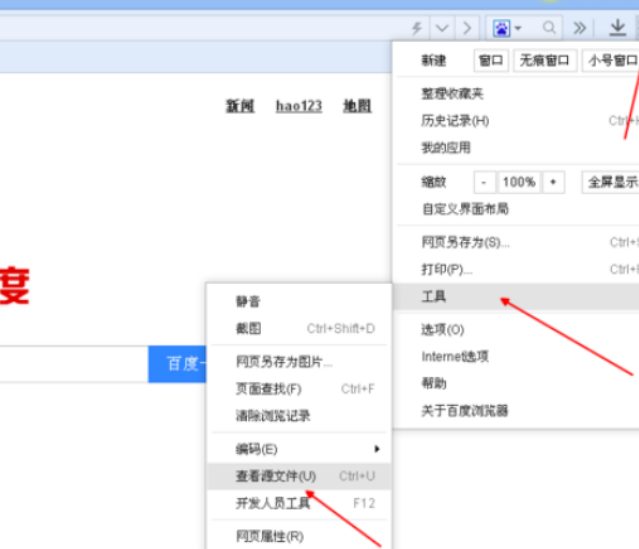Click the lightning speed mode icon
Screen dimensions: 639x549
(x=416, y=28)
